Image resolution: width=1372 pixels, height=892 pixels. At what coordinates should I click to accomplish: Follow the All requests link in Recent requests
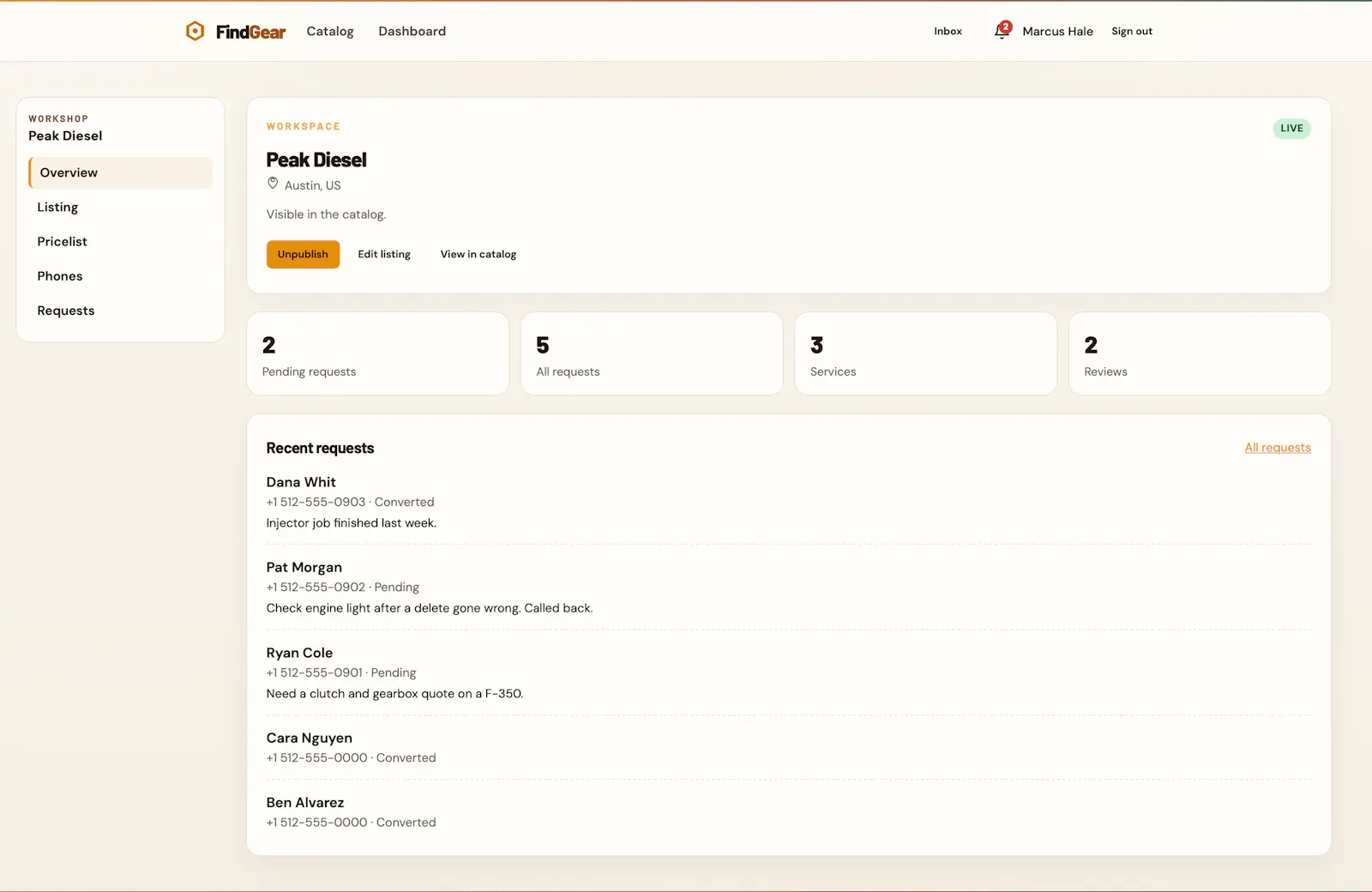point(1278,448)
